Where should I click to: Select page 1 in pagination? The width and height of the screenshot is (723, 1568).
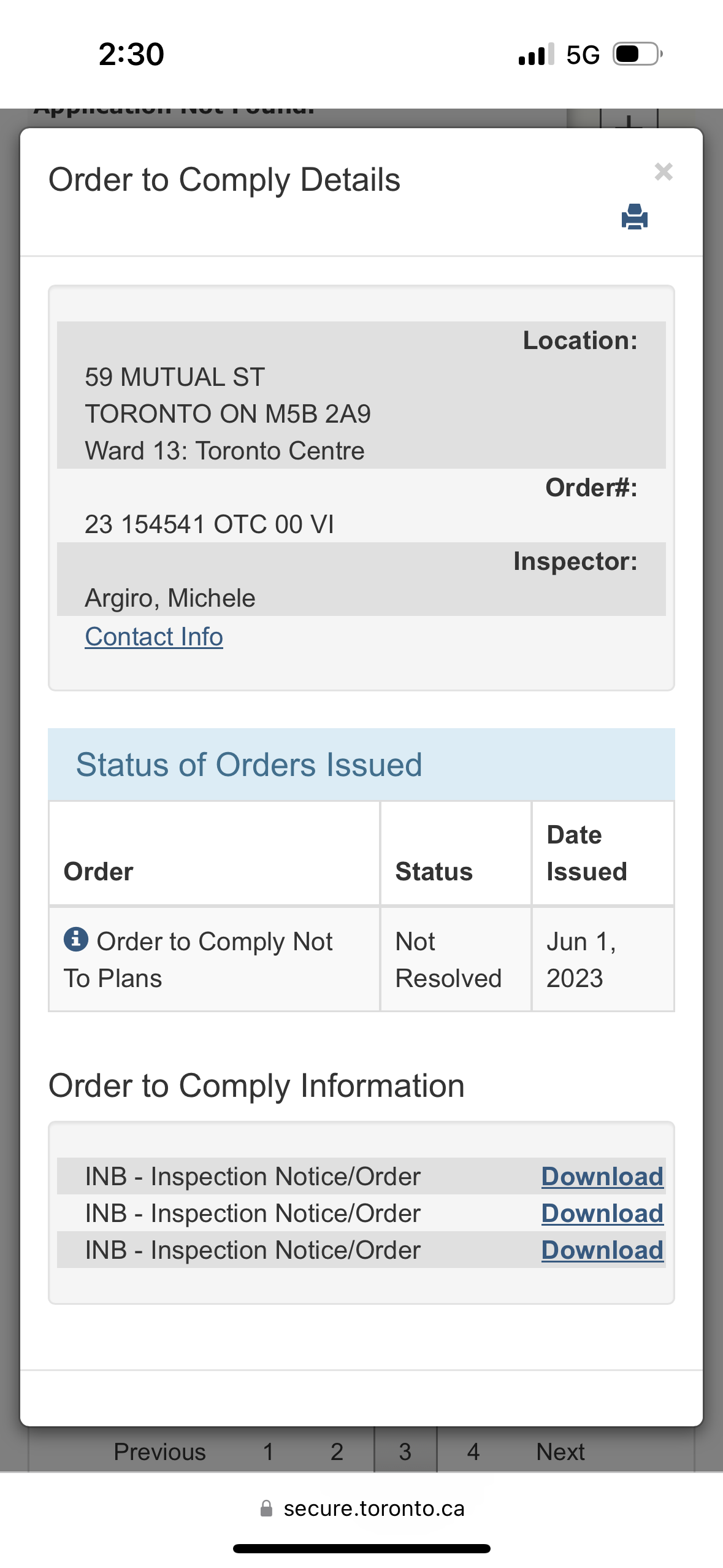point(268,1451)
